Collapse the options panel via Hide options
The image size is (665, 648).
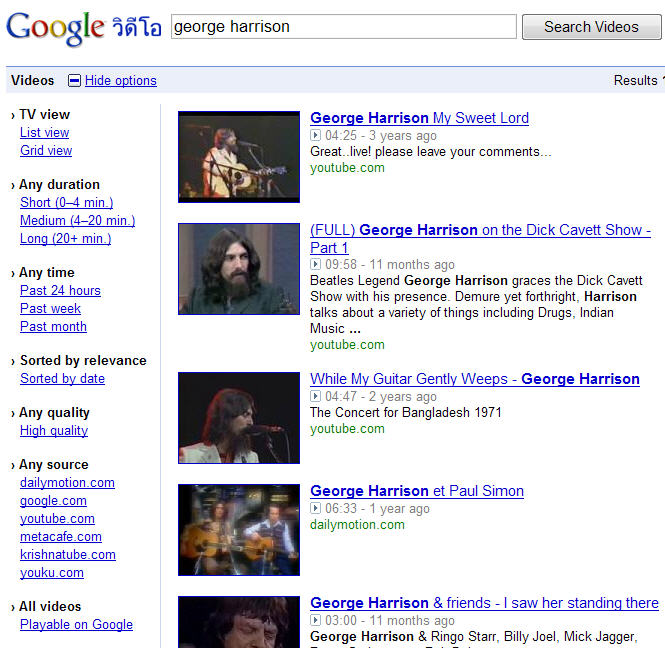pyautogui.click(x=121, y=81)
